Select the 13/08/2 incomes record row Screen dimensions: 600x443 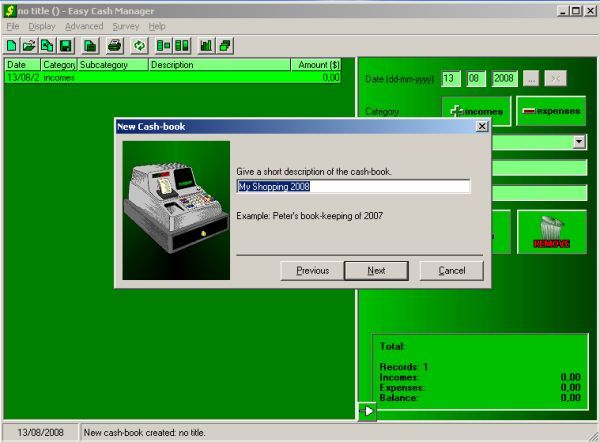[x=173, y=78]
